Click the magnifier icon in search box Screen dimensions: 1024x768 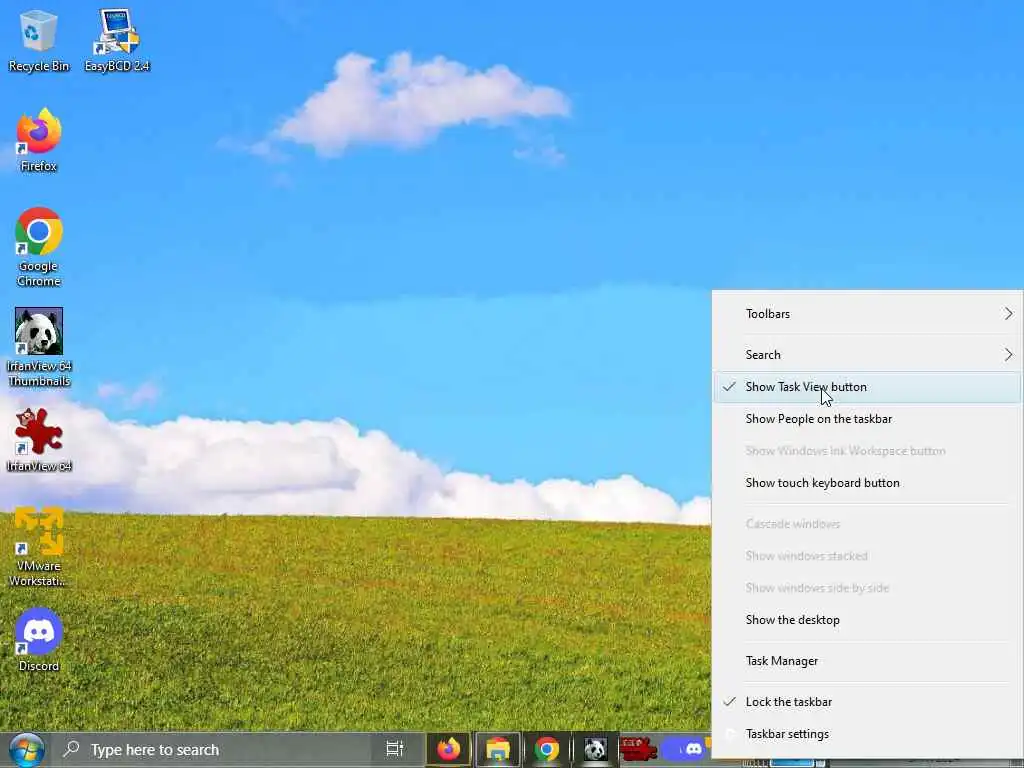[x=71, y=748]
